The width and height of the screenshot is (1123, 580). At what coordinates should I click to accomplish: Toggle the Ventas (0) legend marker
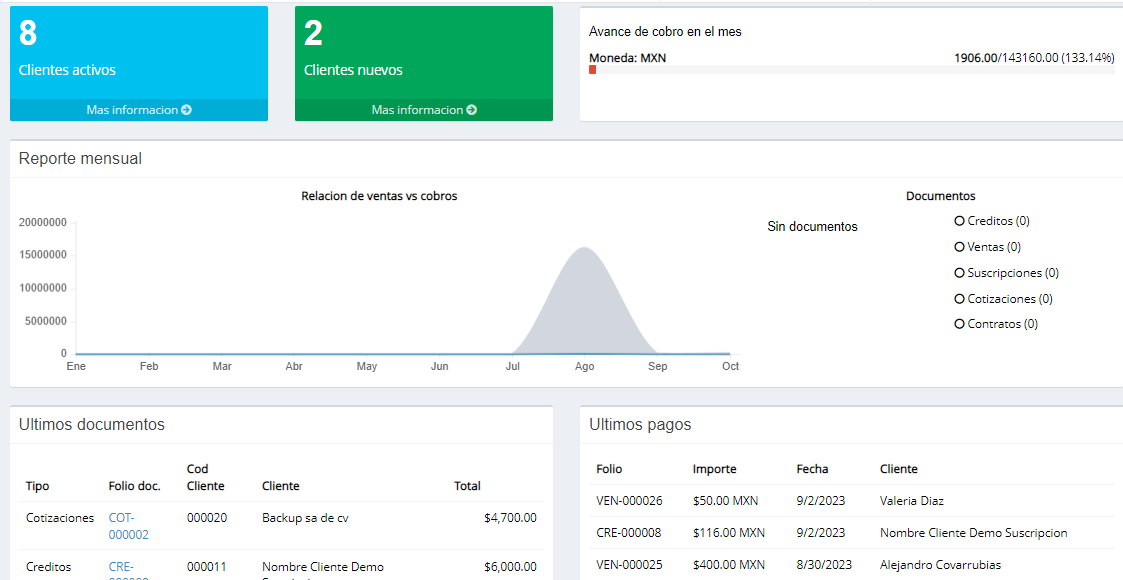click(960, 247)
